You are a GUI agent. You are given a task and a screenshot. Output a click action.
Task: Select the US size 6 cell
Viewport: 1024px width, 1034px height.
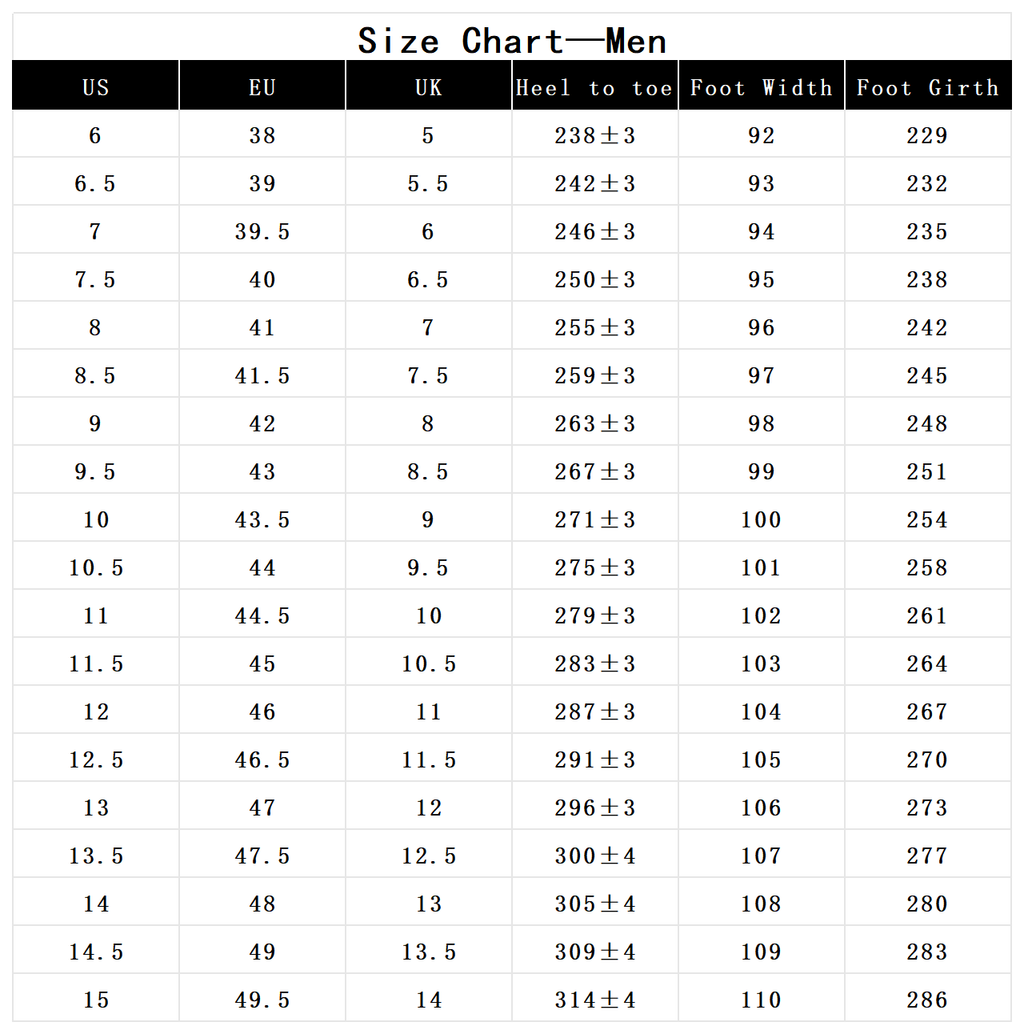click(96, 135)
